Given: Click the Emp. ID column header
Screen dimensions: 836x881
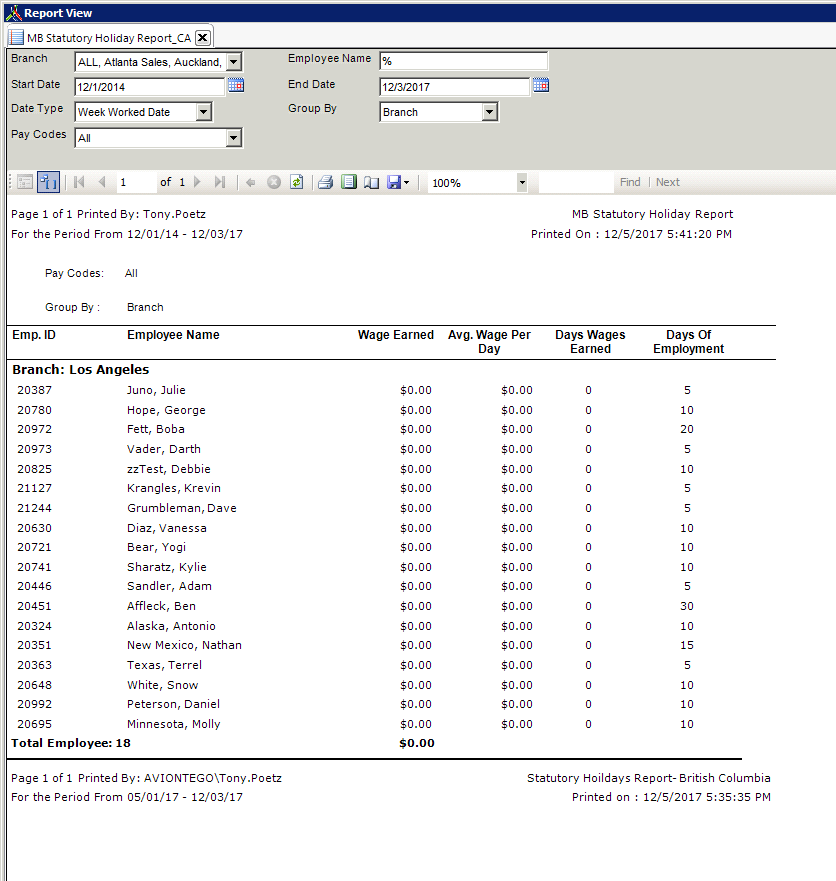Looking at the screenshot, I should [34, 335].
